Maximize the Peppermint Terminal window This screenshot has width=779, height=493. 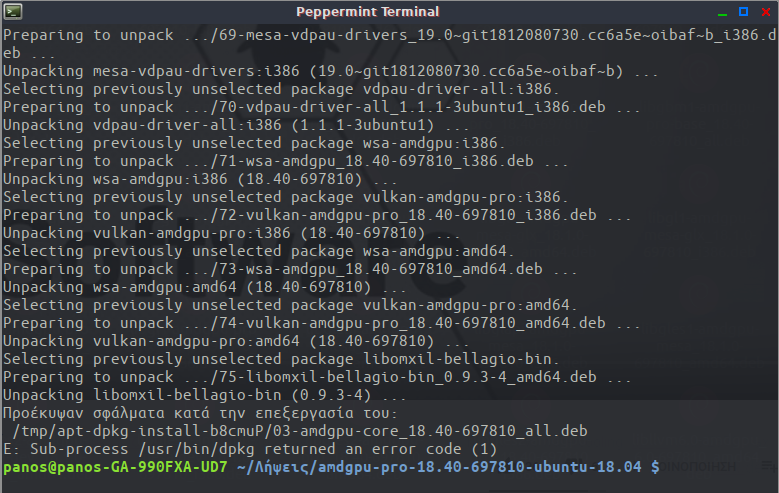pos(743,12)
